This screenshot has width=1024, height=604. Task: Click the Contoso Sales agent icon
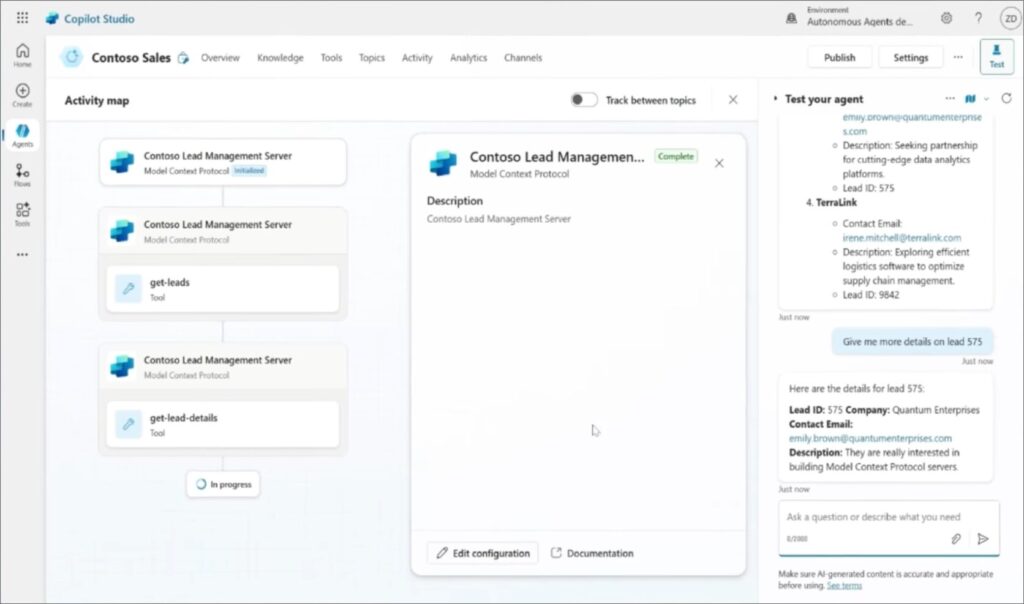(x=72, y=57)
